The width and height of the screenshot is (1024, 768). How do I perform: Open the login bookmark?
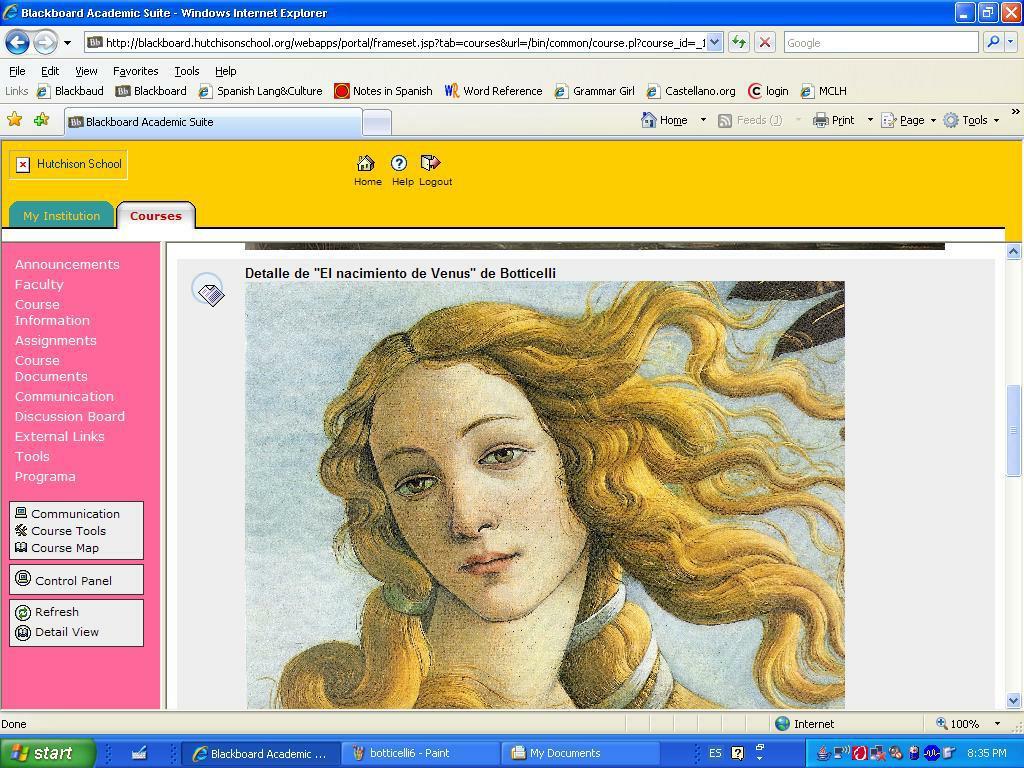768,91
